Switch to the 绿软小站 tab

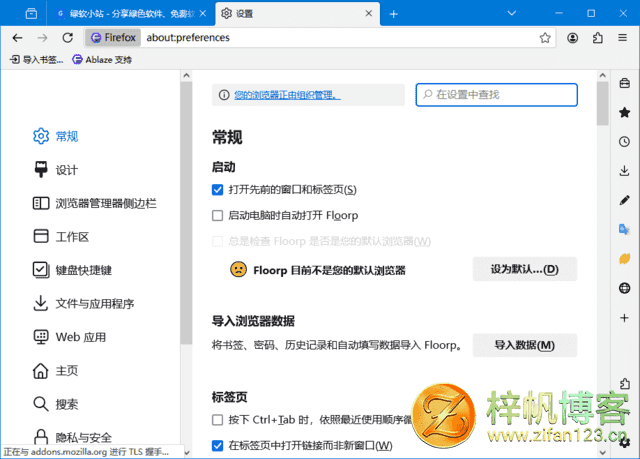click(130, 14)
